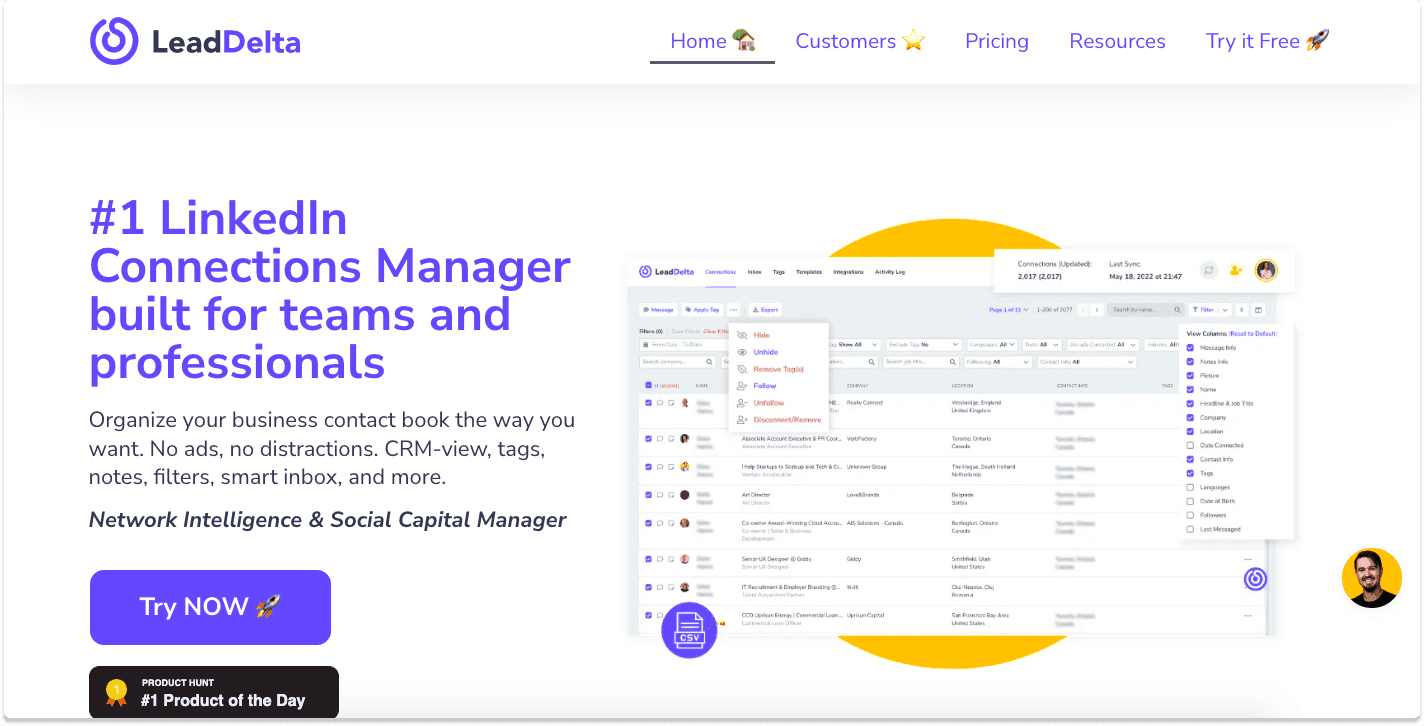Click the Product Hunt medal badge
Image resolution: width=1424 pixels, height=726 pixels.
(x=214, y=692)
